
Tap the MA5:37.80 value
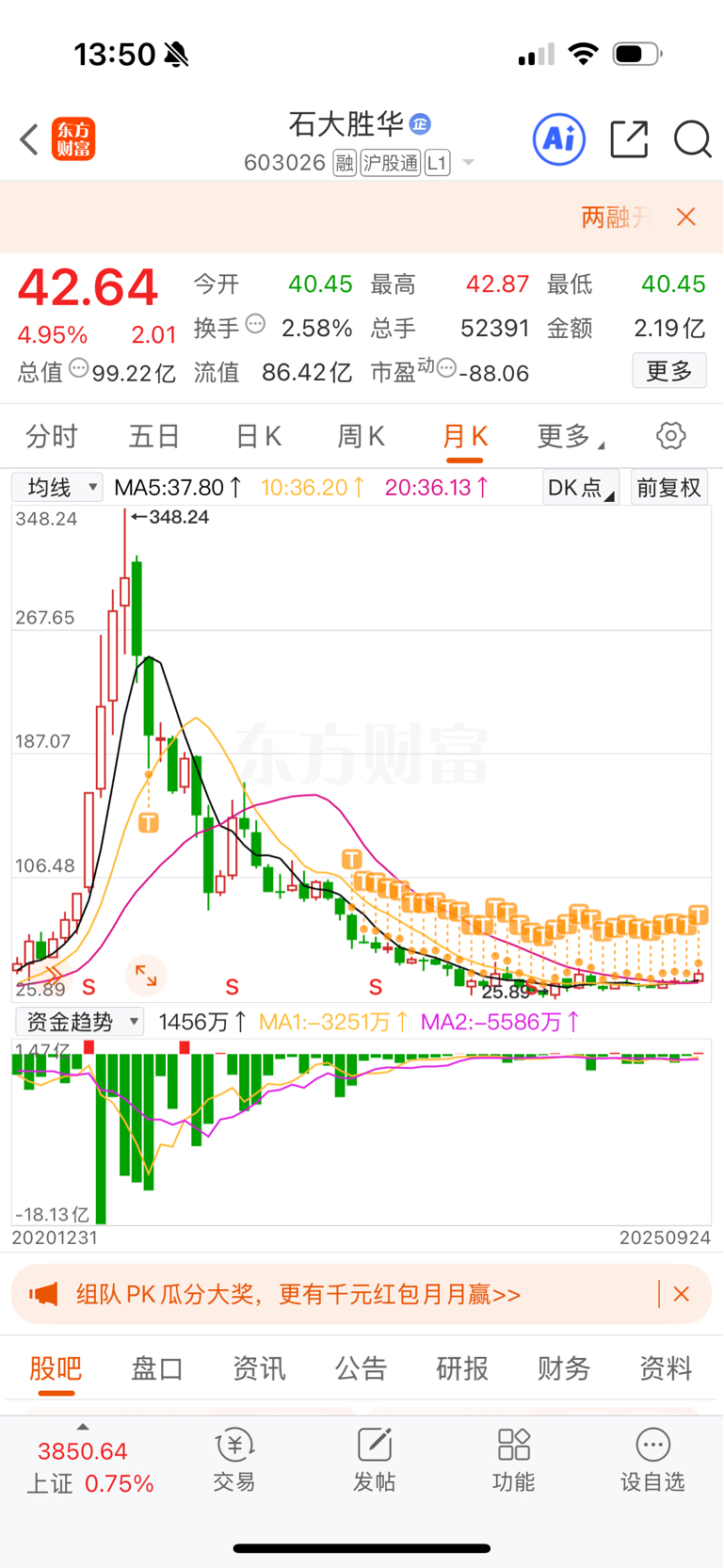[x=178, y=487]
